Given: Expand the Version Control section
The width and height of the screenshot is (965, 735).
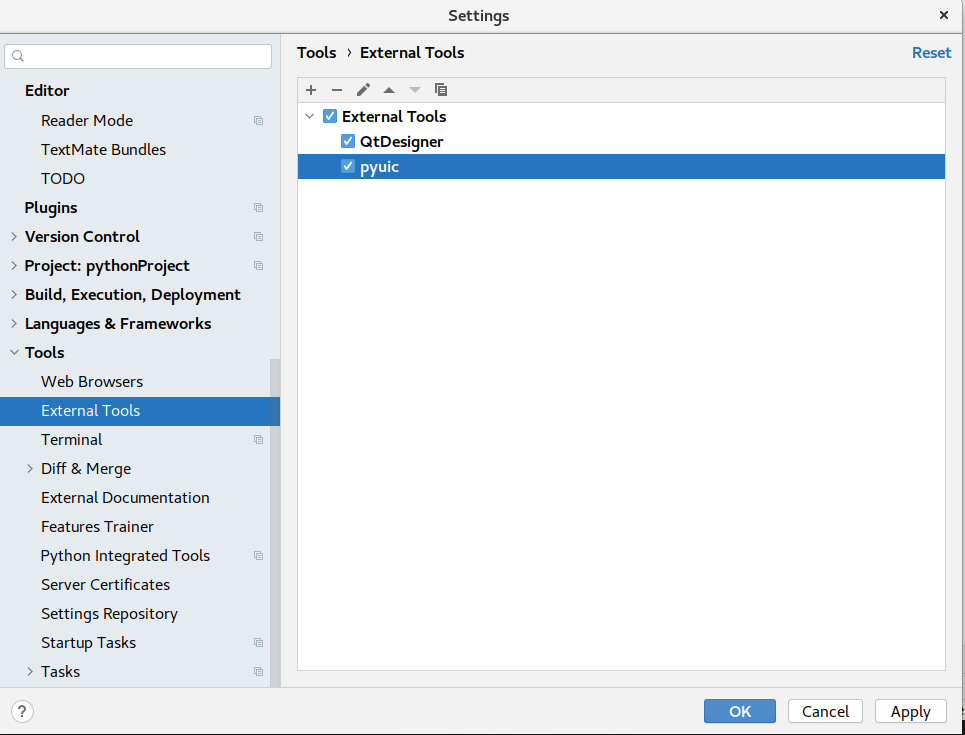Looking at the screenshot, I should (14, 236).
